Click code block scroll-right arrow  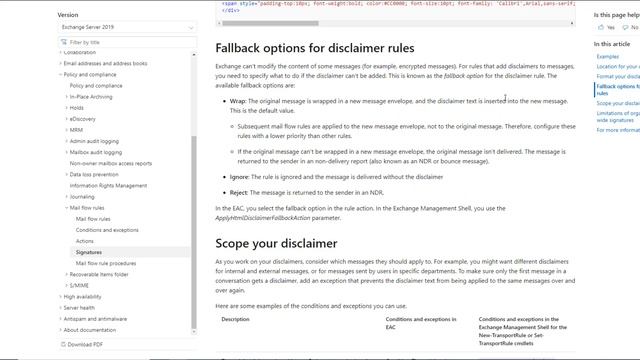click(x=572, y=23)
